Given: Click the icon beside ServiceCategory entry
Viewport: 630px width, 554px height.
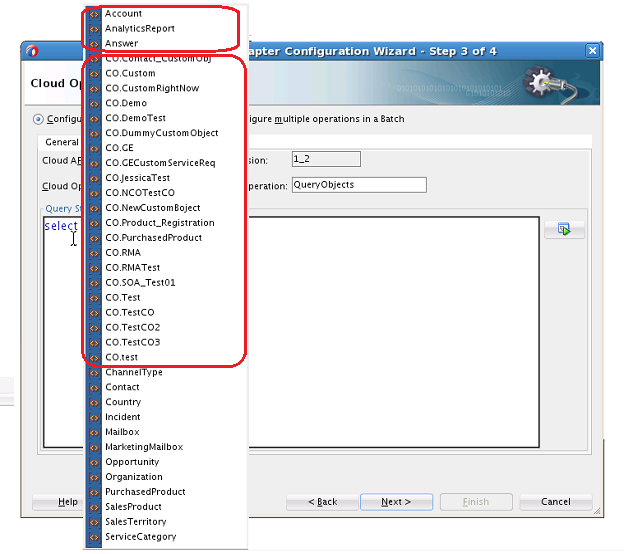Looking at the screenshot, I should point(94,537).
